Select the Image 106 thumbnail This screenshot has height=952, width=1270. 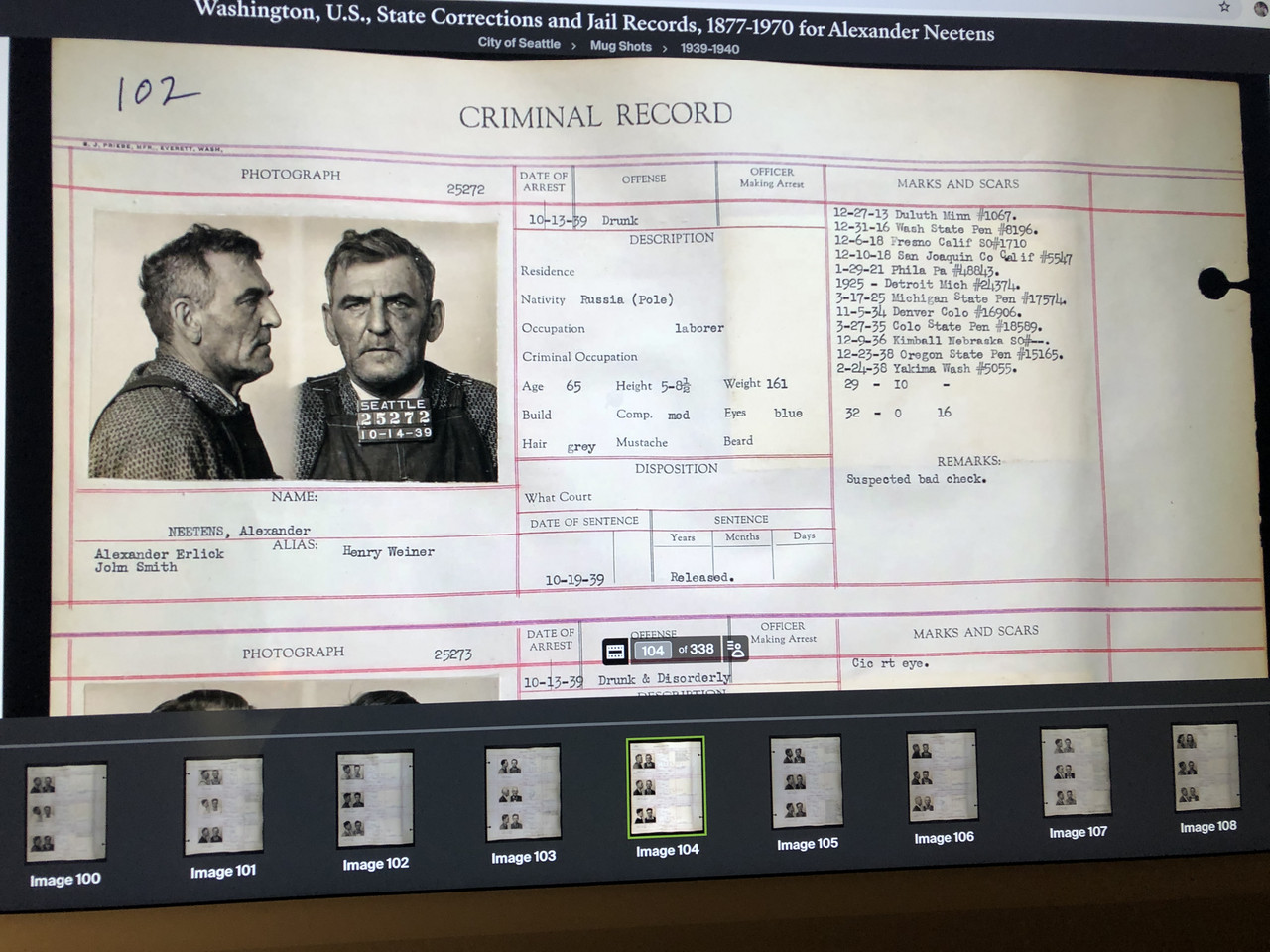pos(943,778)
